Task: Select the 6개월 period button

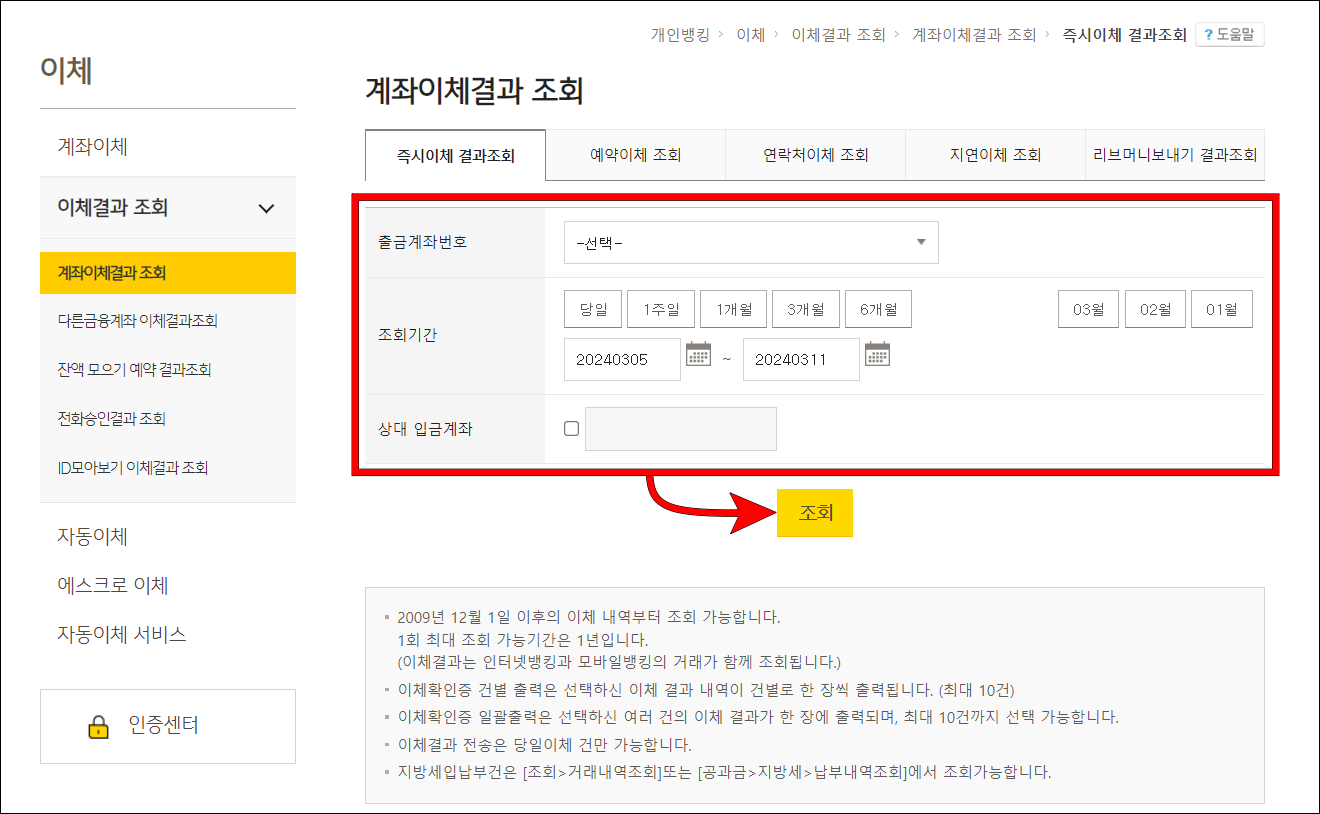Action: pyautogui.click(x=878, y=309)
